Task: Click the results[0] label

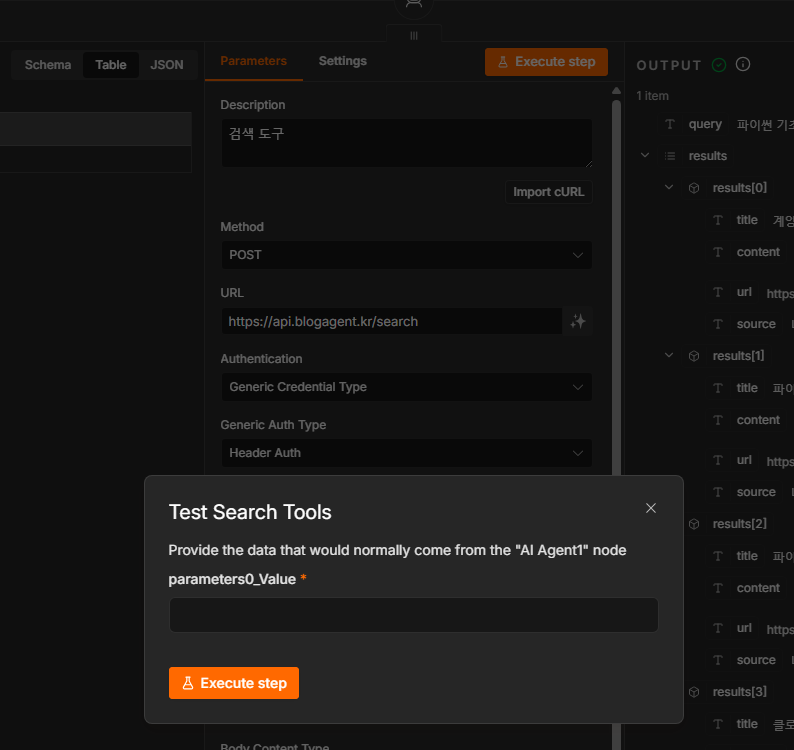Action: click(x=740, y=188)
